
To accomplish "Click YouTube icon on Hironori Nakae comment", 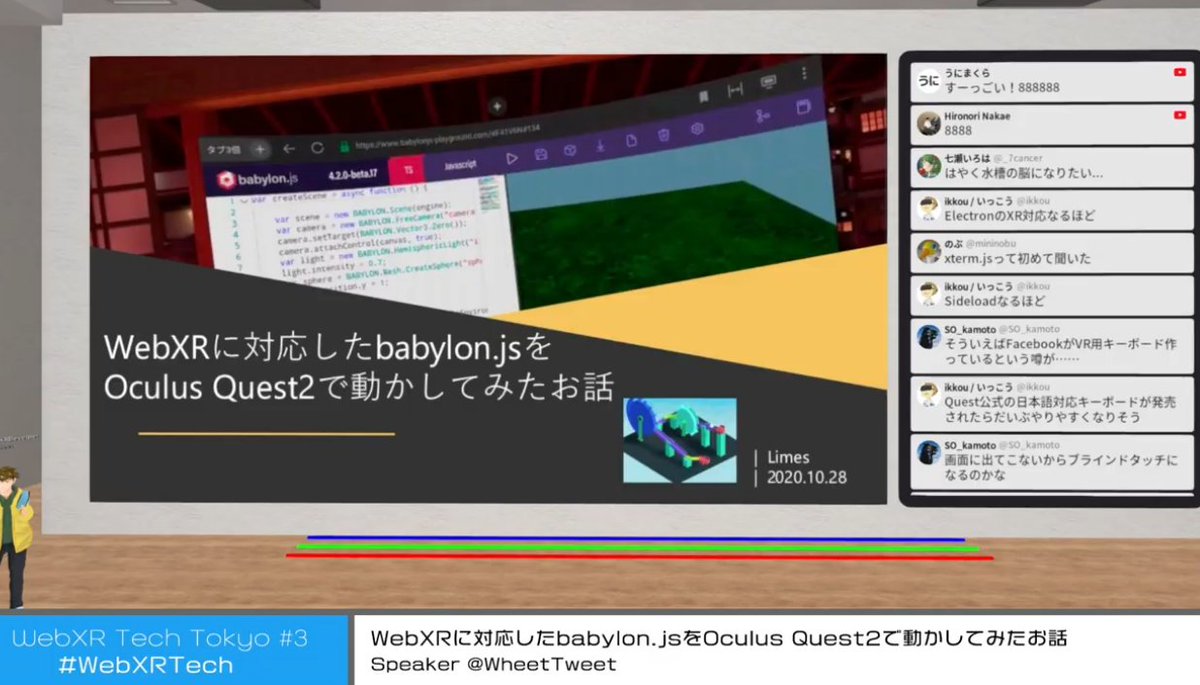I will coord(1180,116).
